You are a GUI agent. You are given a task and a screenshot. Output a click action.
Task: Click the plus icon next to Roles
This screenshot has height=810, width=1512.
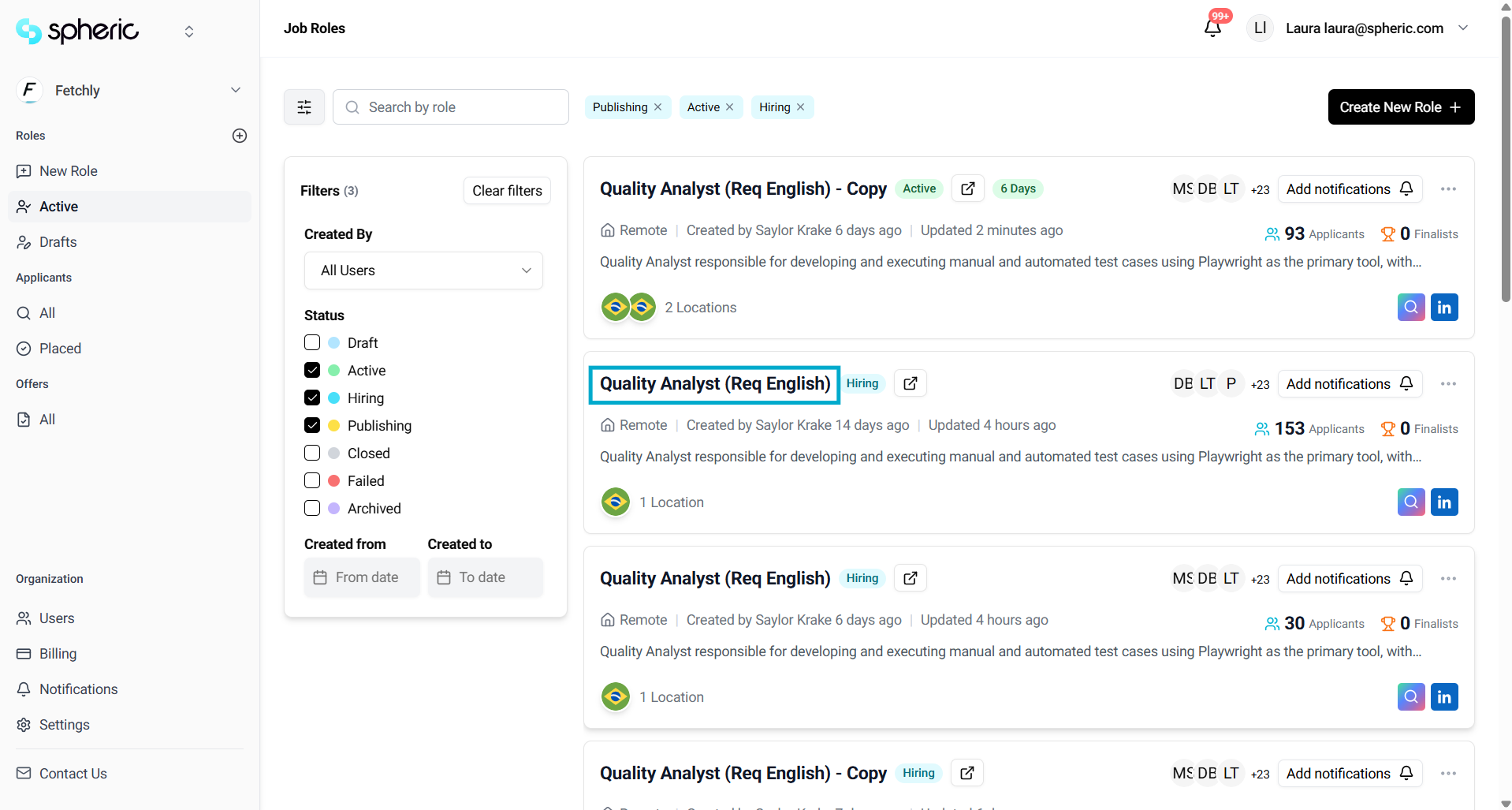coord(240,136)
